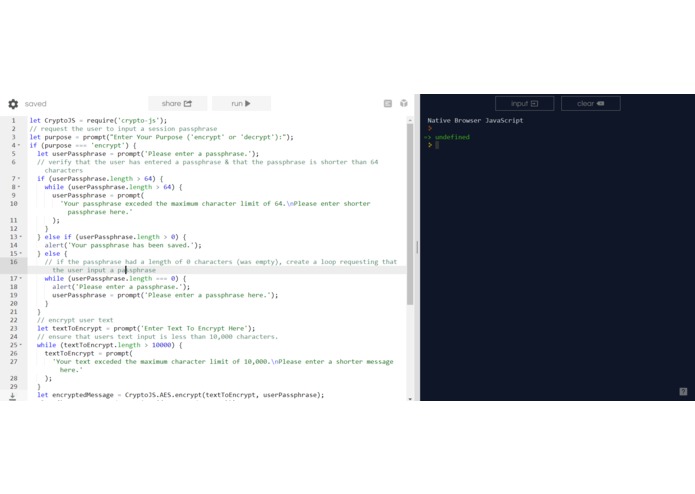Click 'Native Browser JavaScript' console text
The width and height of the screenshot is (695, 494).
point(475,121)
